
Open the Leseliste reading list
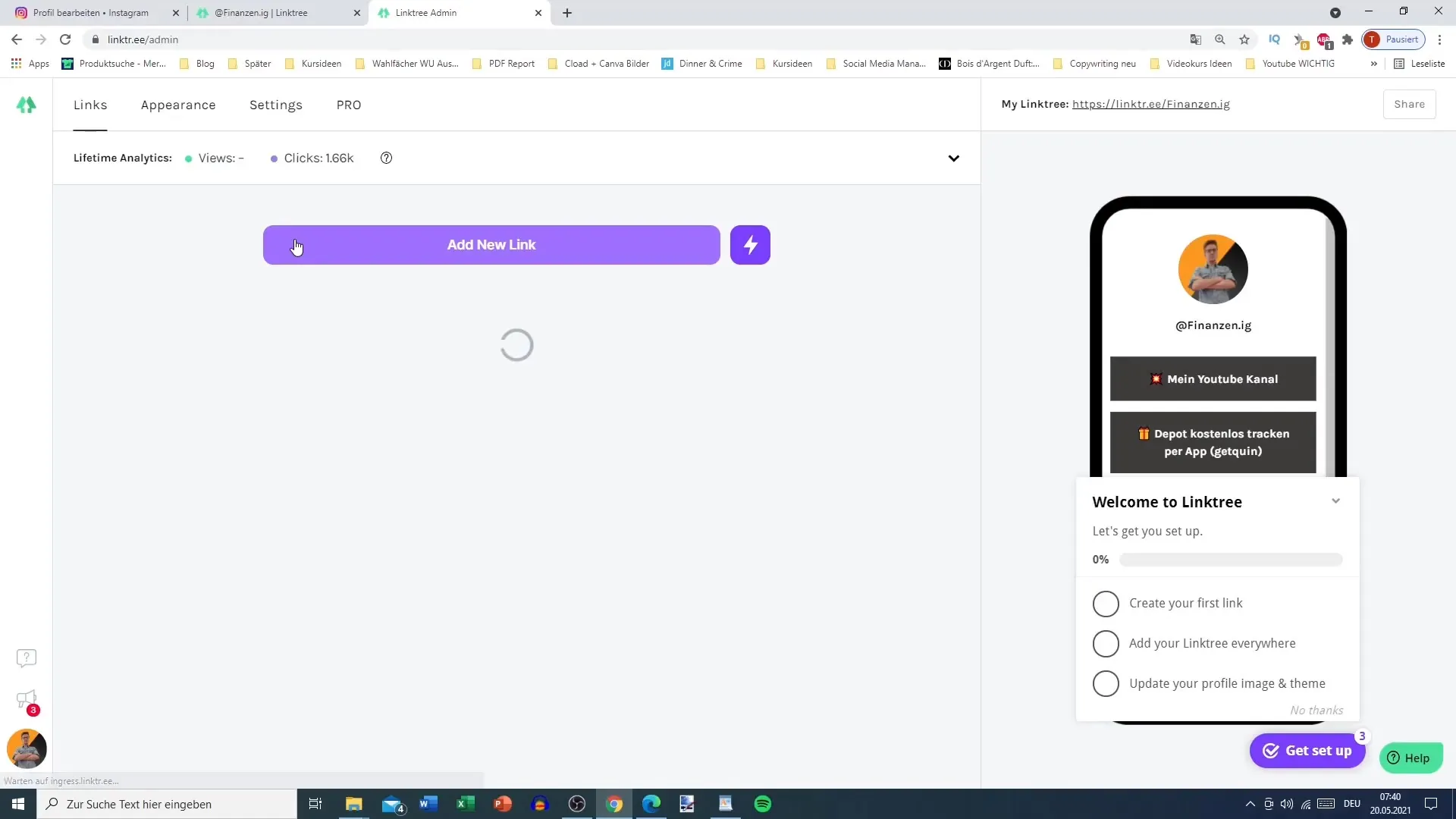1420,64
